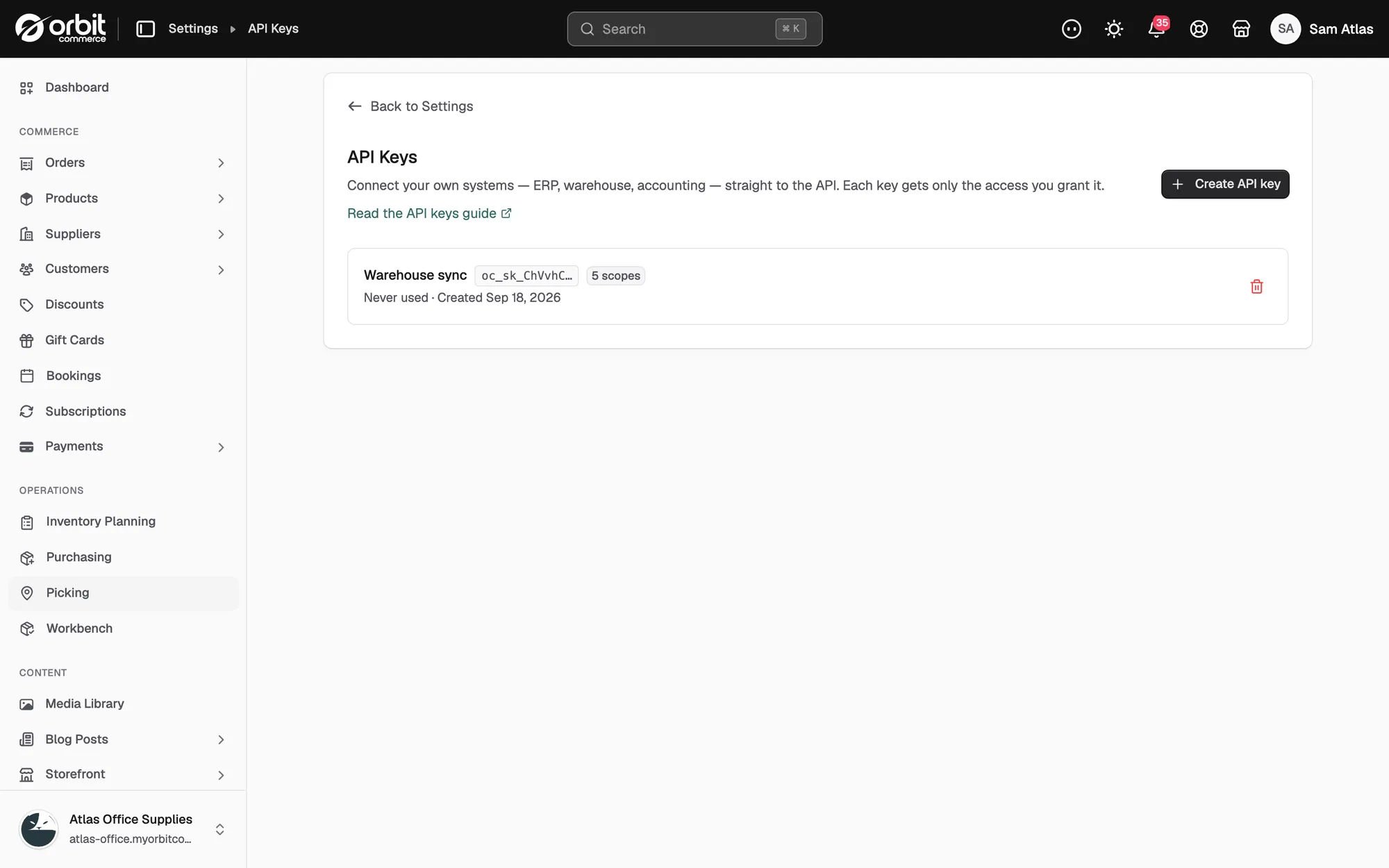1389x868 pixels.
Task: Click the Orbit Commerce logo
Action: (61, 28)
